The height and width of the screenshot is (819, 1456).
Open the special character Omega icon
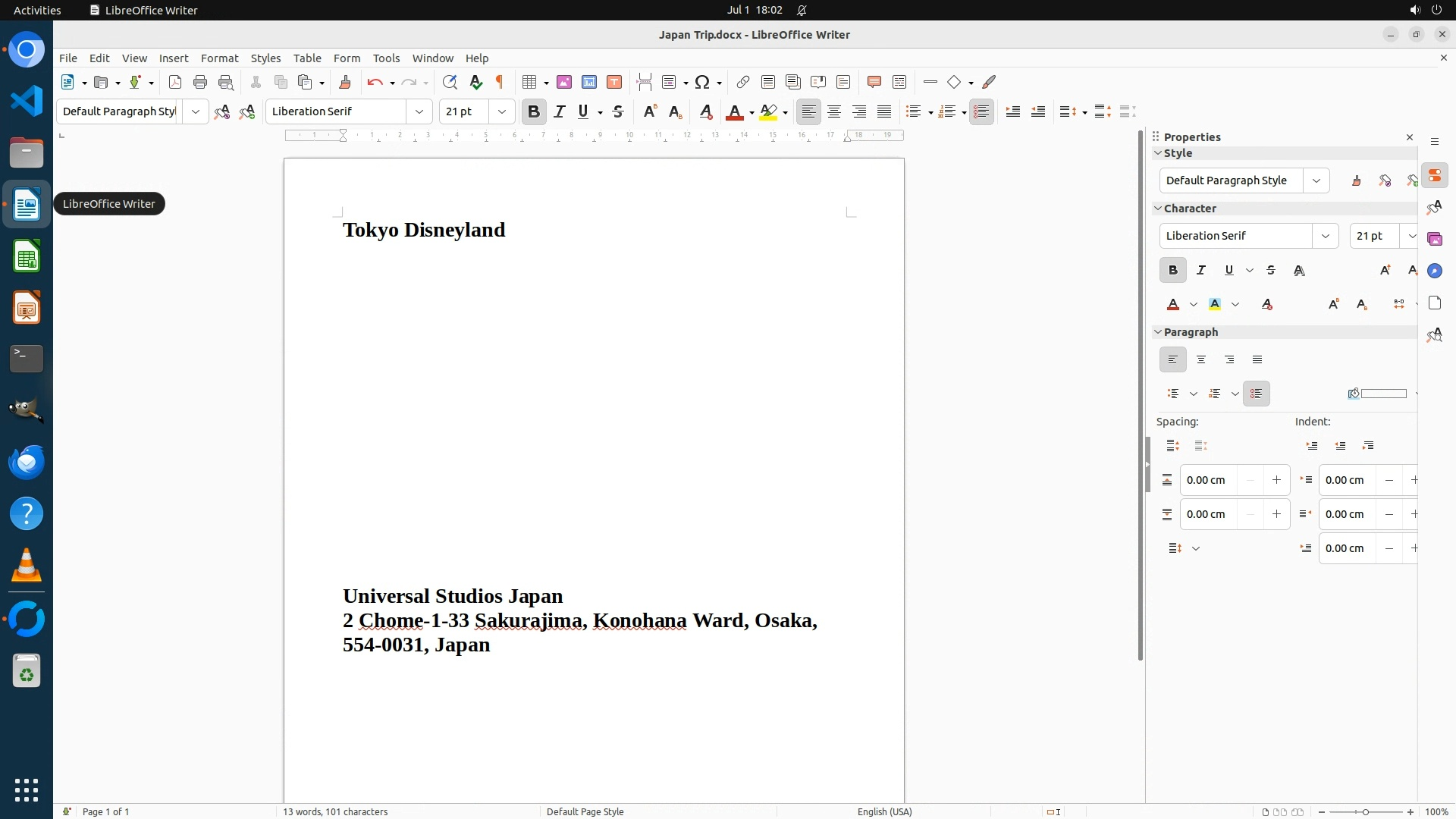coord(702,82)
